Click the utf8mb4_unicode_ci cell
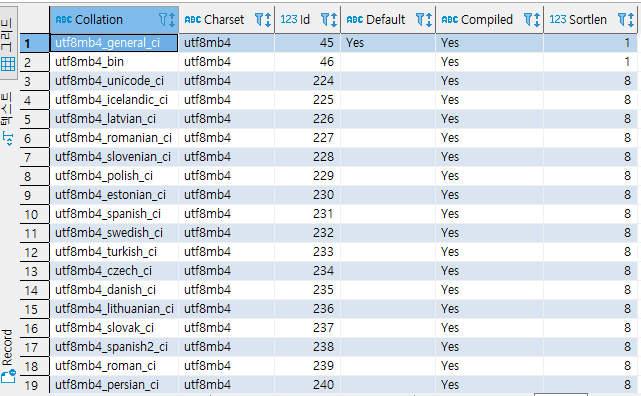641x396 pixels. click(114, 81)
